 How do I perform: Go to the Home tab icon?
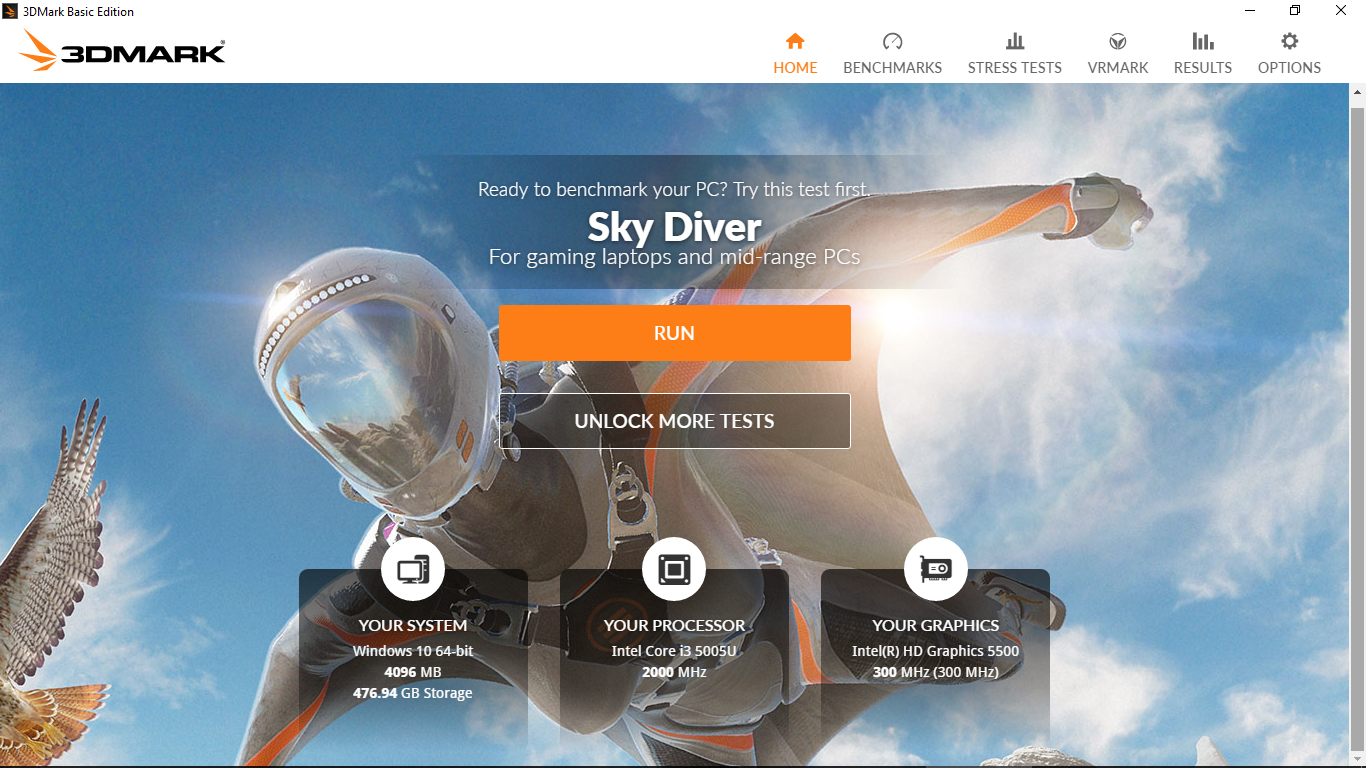(795, 42)
